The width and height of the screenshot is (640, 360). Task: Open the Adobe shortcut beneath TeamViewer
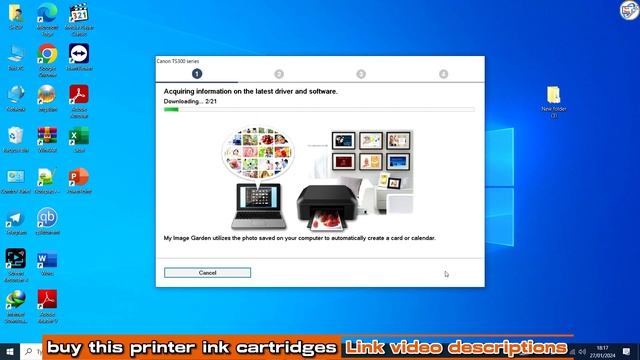tap(79, 101)
